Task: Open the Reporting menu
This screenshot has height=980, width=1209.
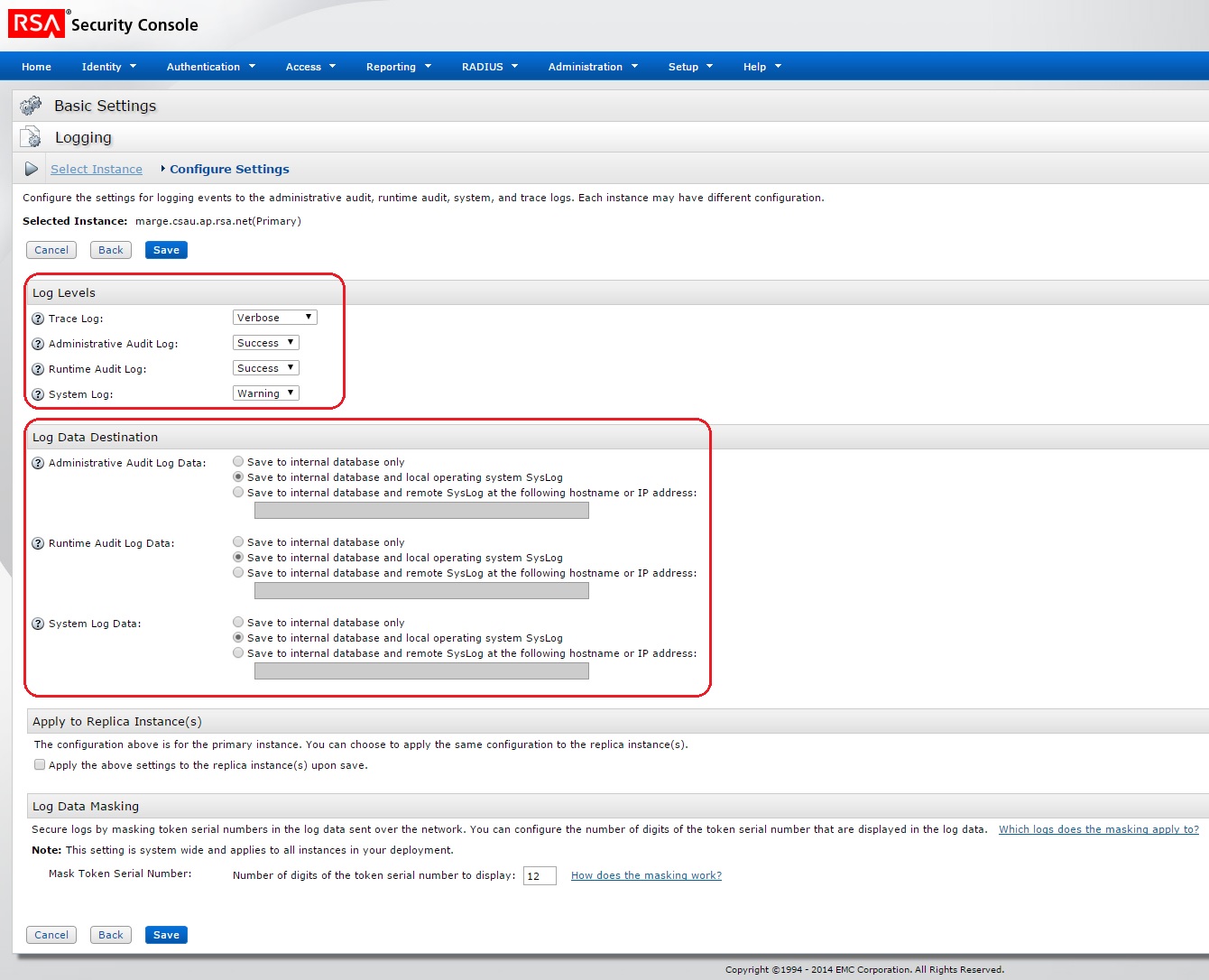Action: point(398,67)
